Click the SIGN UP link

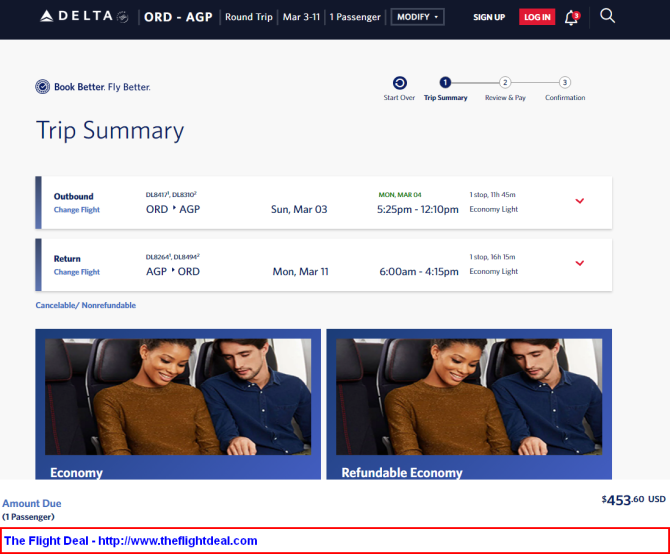[489, 17]
